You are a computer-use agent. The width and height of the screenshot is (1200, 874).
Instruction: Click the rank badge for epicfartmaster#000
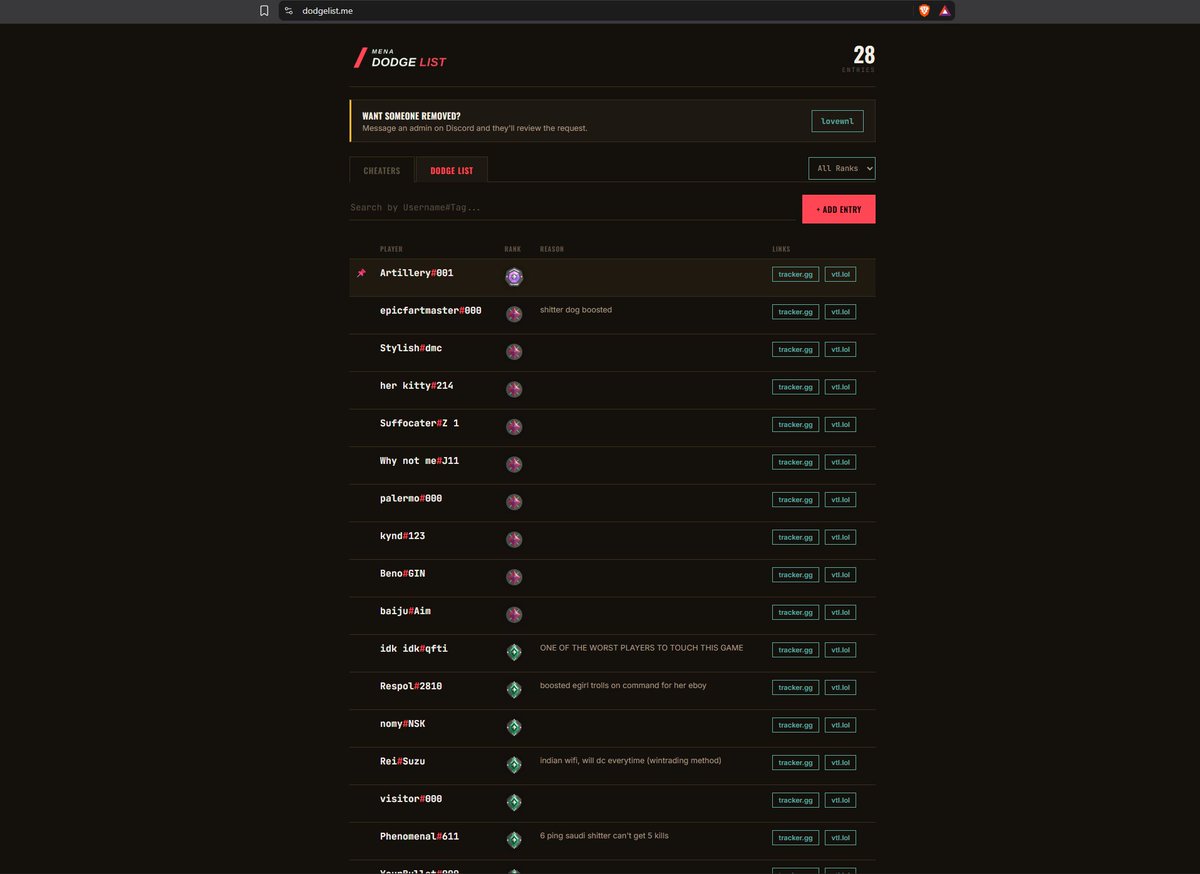514,314
